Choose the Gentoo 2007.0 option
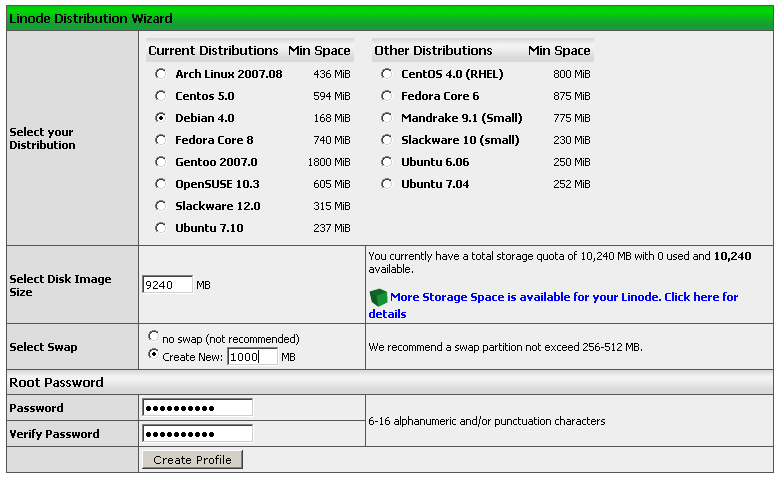Image resolution: width=780 pixels, height=479 pixels. 160,162
